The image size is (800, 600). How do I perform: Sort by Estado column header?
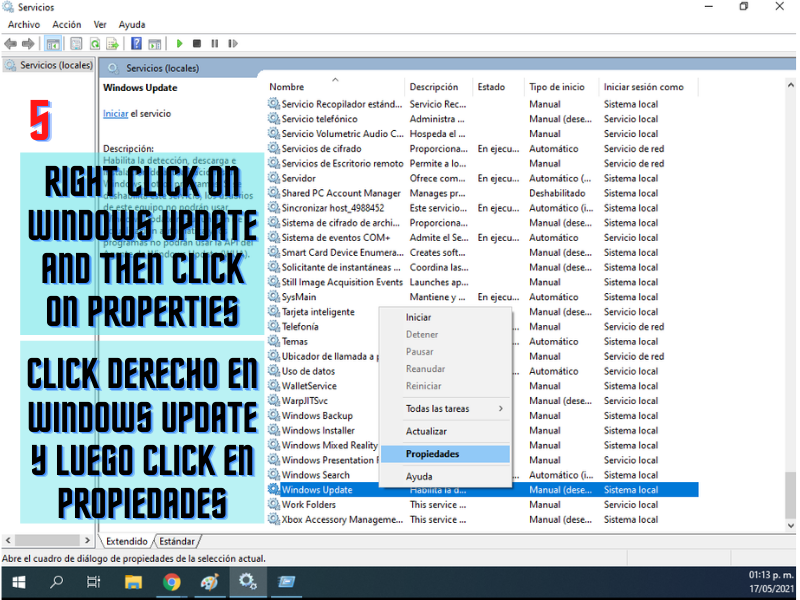pyautogui.click(x=498, y=87)
